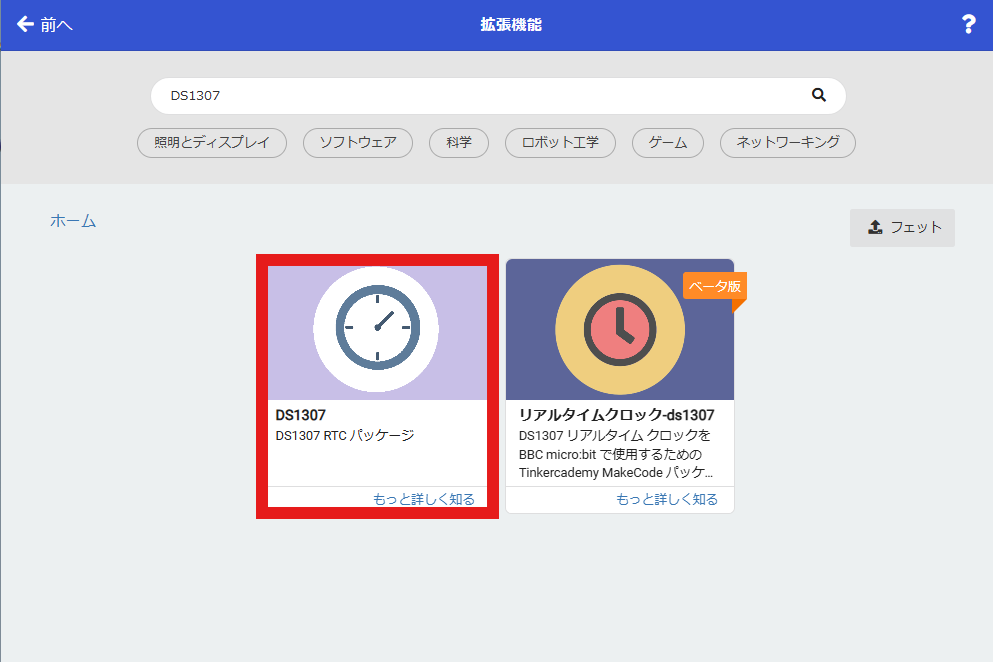Filter by ネットワーキング category

point(788,143)
